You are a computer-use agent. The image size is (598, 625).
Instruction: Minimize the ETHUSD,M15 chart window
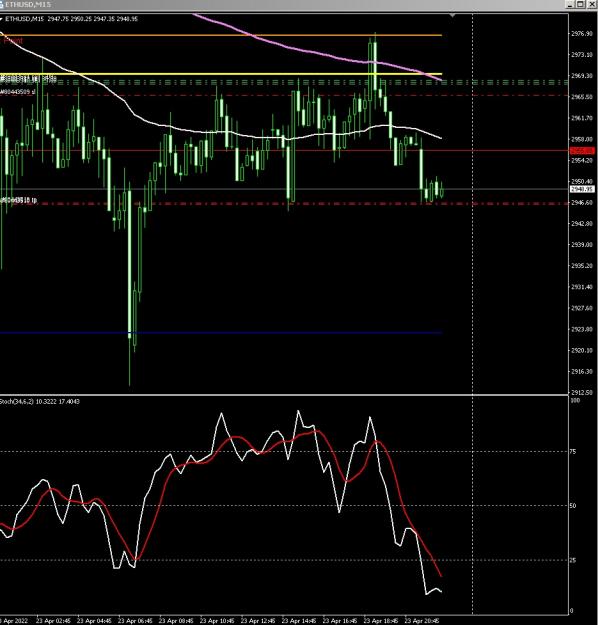tap(570, 4)
